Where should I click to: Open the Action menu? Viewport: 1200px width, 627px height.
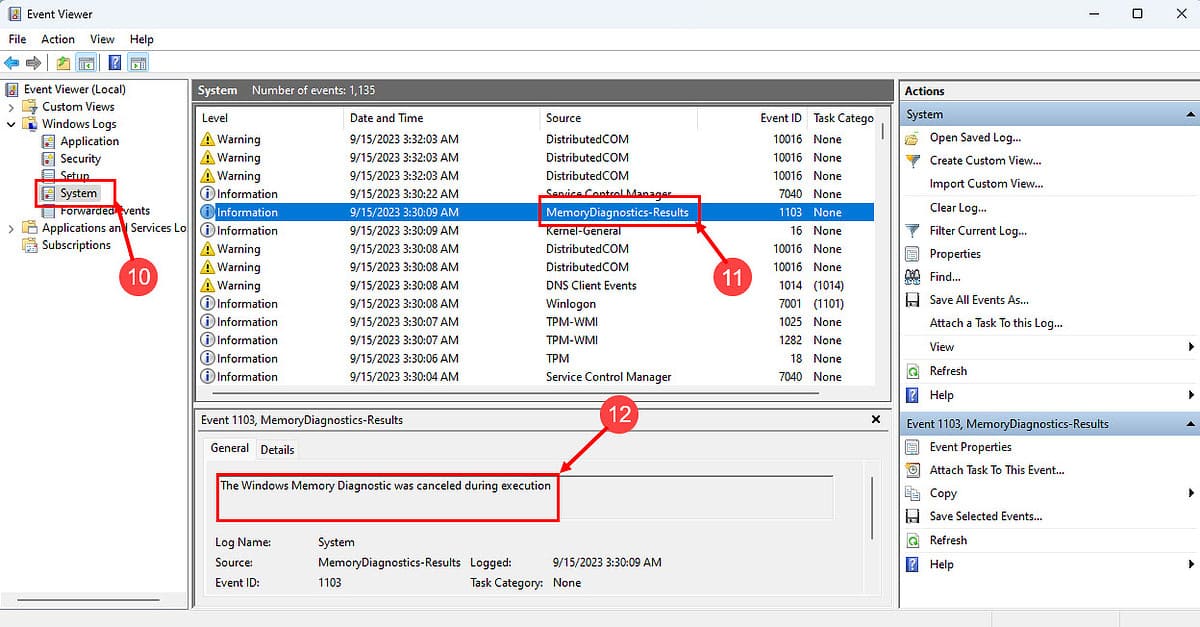pyautogui.click(x=57, y=38)
